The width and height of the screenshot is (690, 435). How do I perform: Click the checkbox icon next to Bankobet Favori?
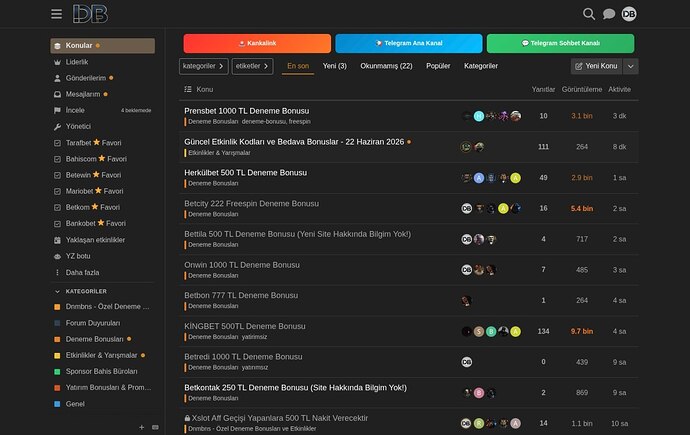(x=57, y=224)
